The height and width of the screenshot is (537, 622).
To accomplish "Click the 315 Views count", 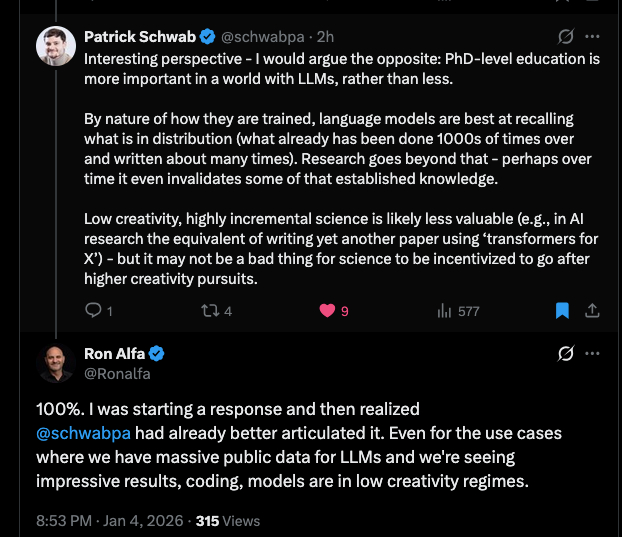I will 228,520.
